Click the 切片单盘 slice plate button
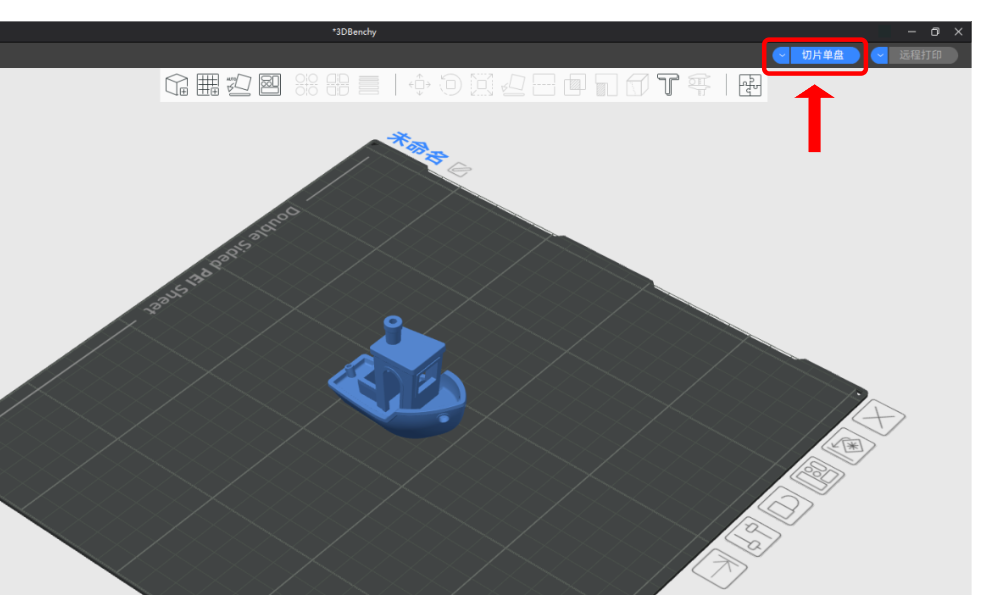The image size is (996, 595). (824, 55)
